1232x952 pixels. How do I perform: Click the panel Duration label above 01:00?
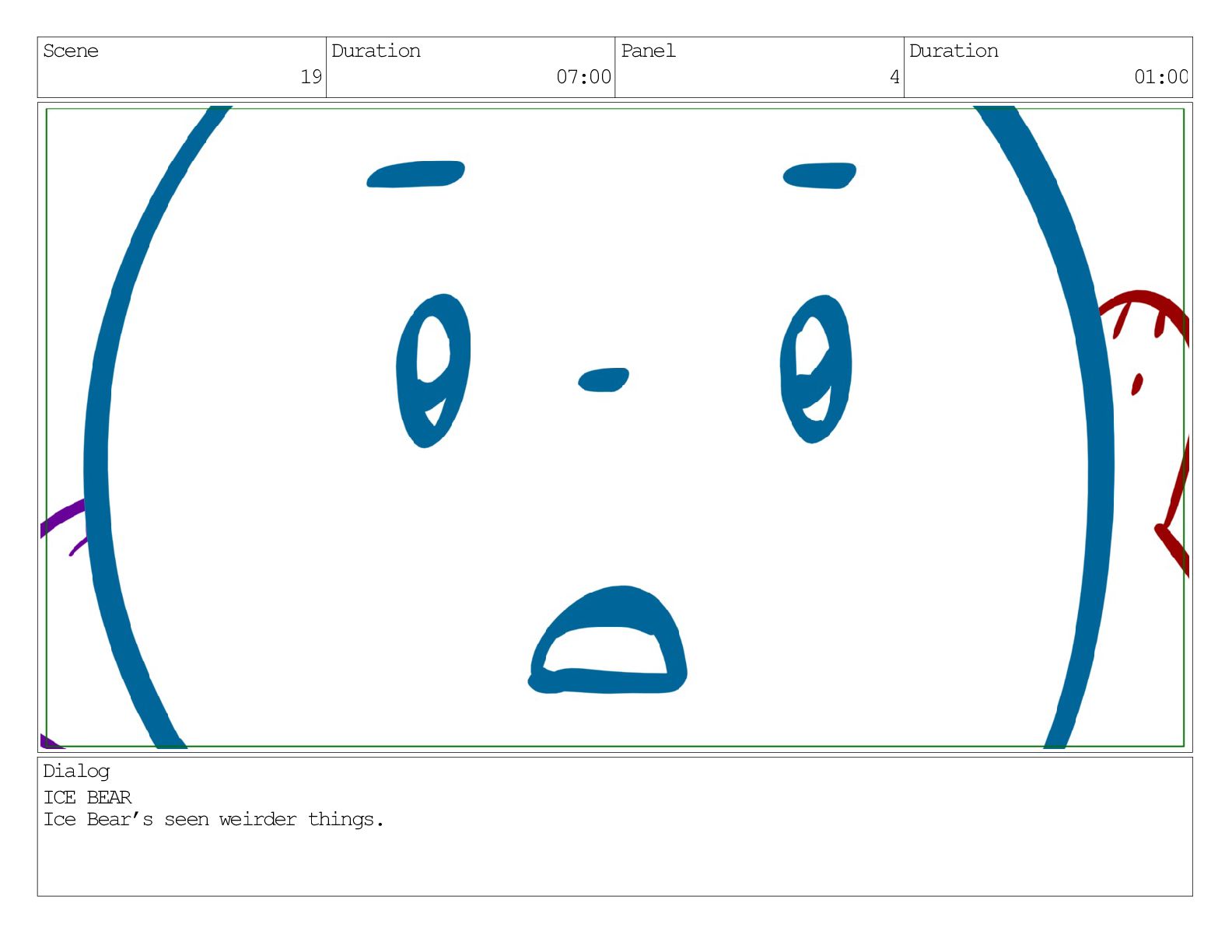coord(954,51)
